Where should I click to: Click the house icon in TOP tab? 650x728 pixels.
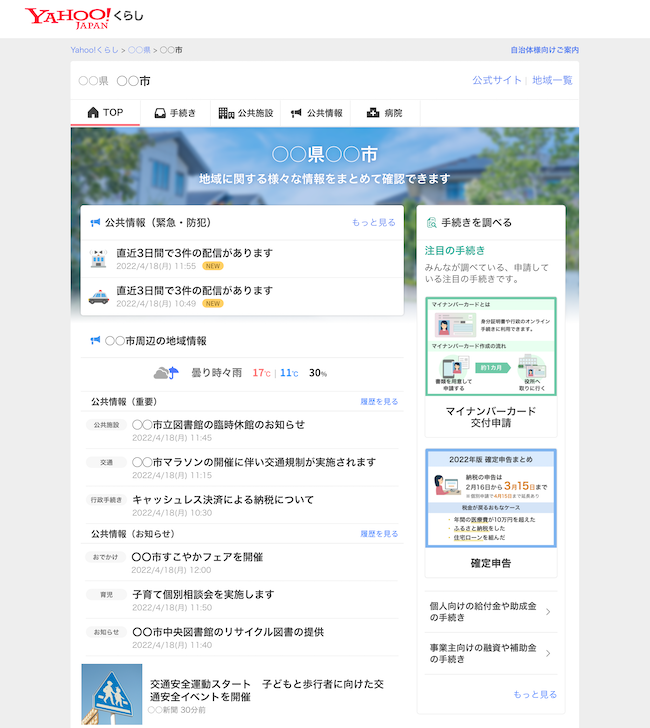93,112
